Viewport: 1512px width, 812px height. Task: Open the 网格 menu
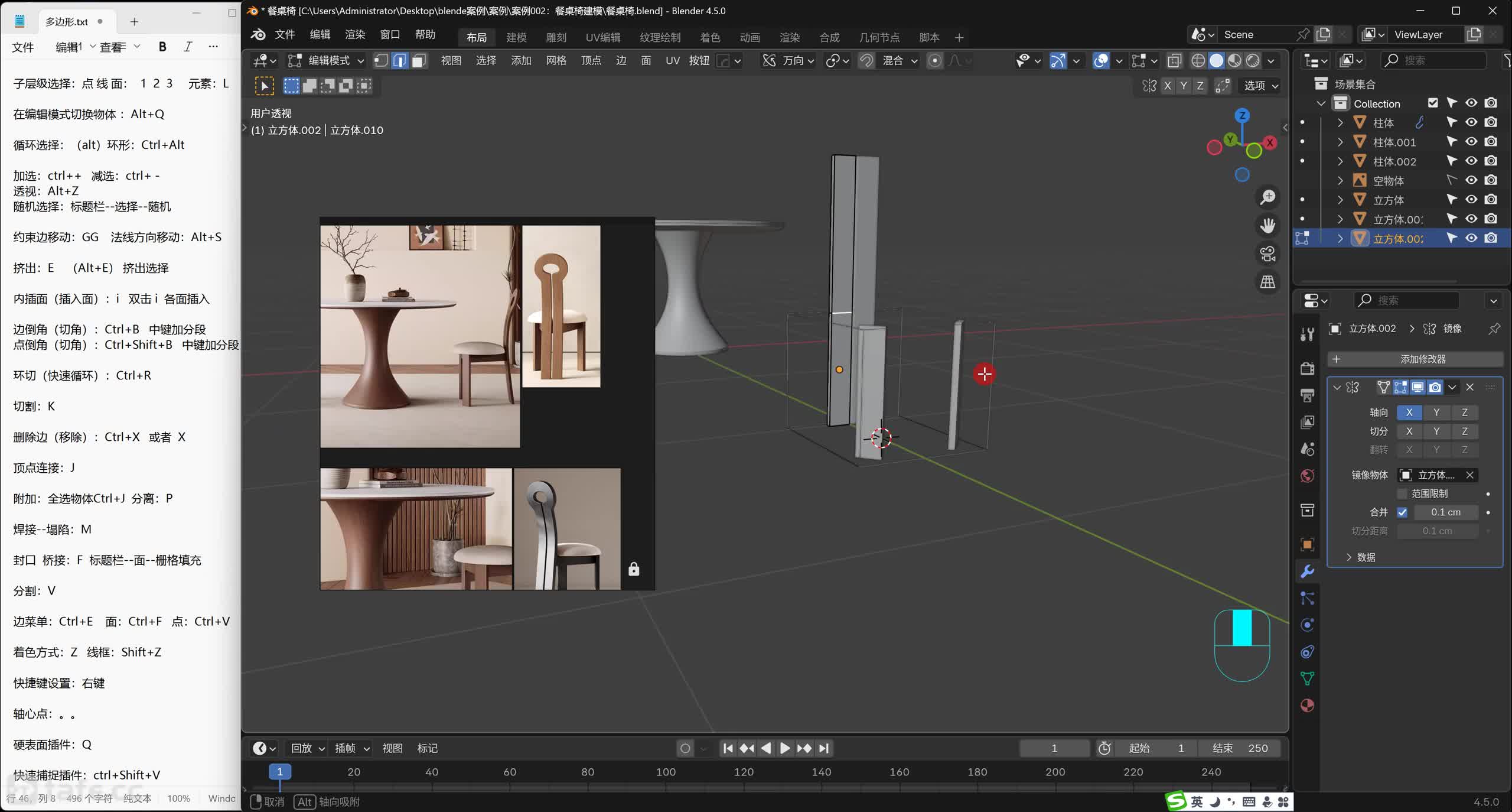[556, 60]
